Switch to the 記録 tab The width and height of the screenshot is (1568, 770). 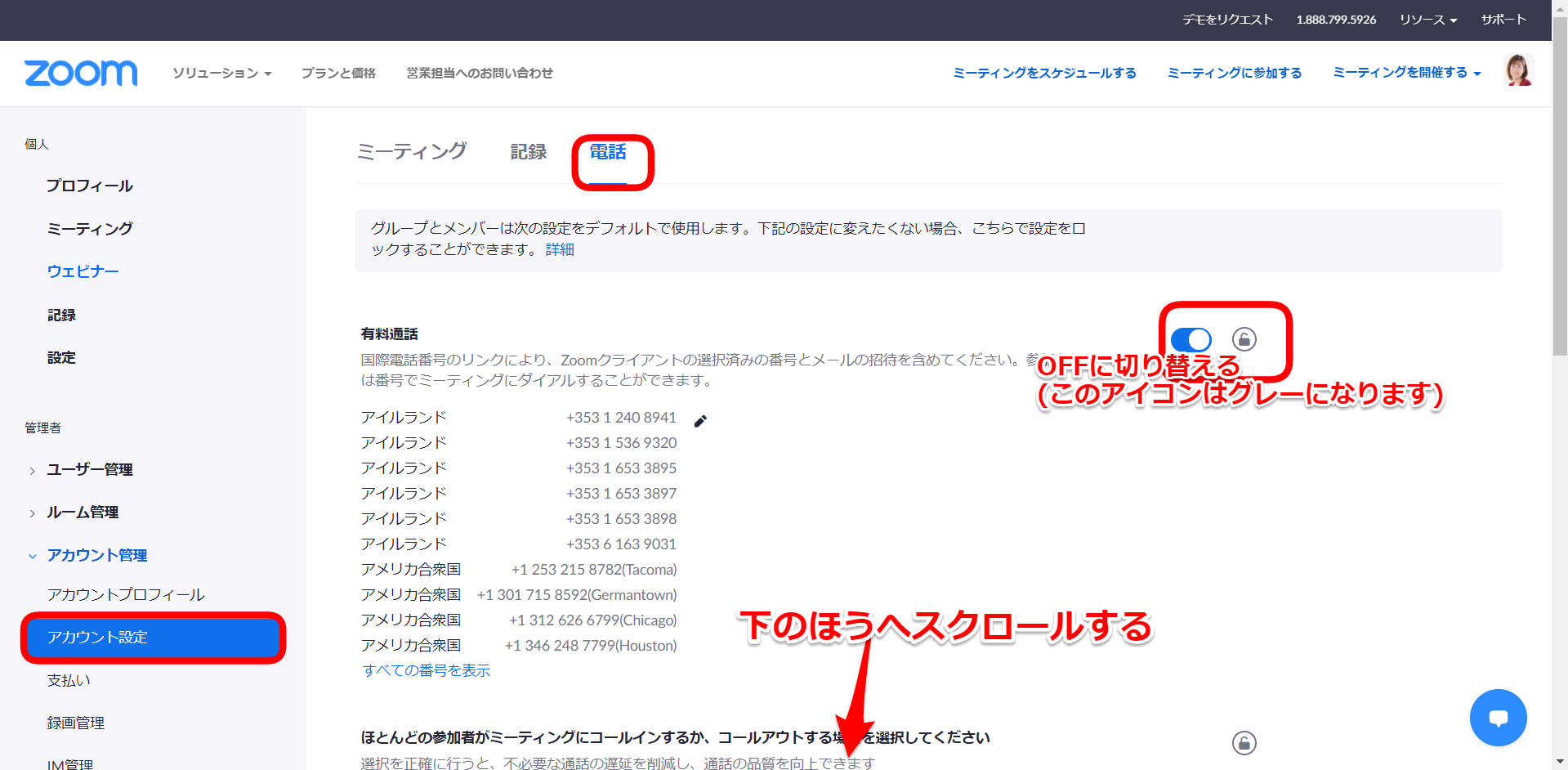(528, 152)
